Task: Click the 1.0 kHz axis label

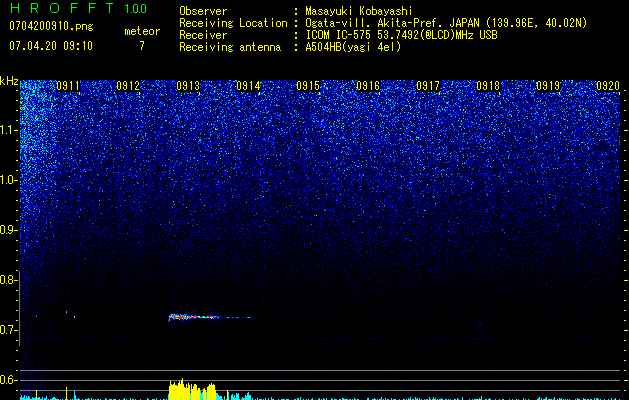Action: click(x=9, y=181)
